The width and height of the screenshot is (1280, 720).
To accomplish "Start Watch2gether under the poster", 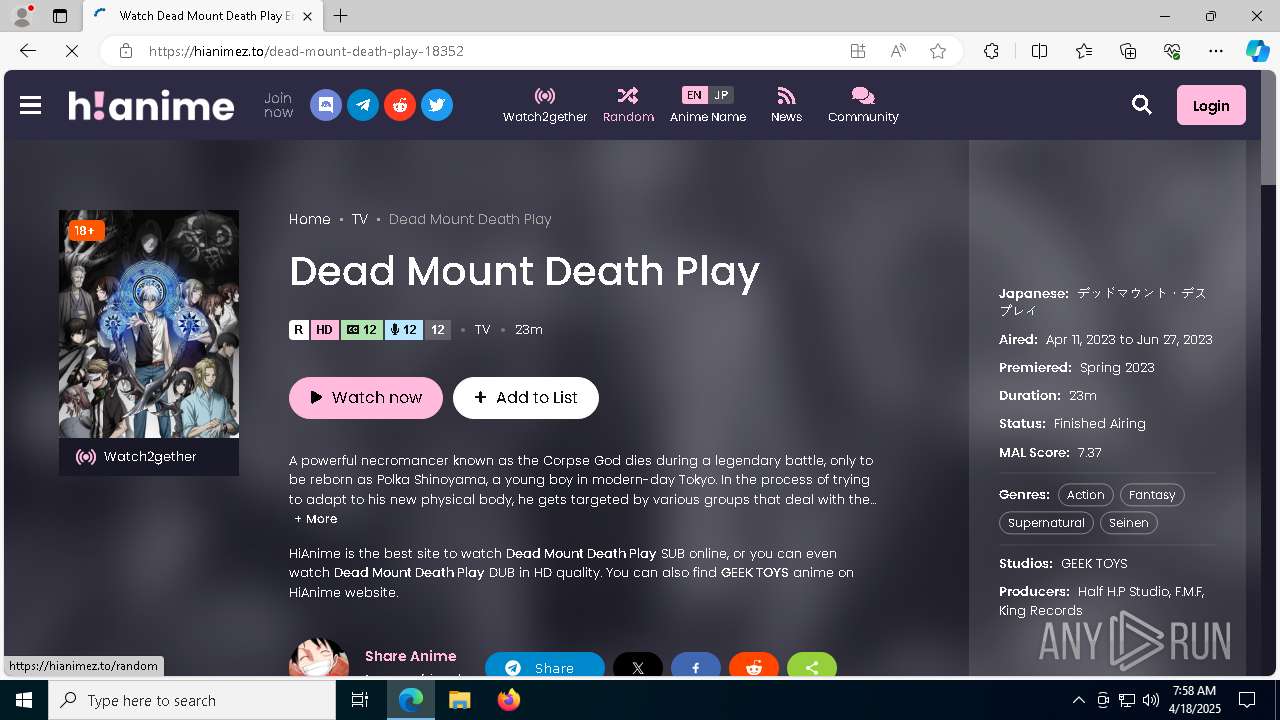I will click(x=149, y=457).
